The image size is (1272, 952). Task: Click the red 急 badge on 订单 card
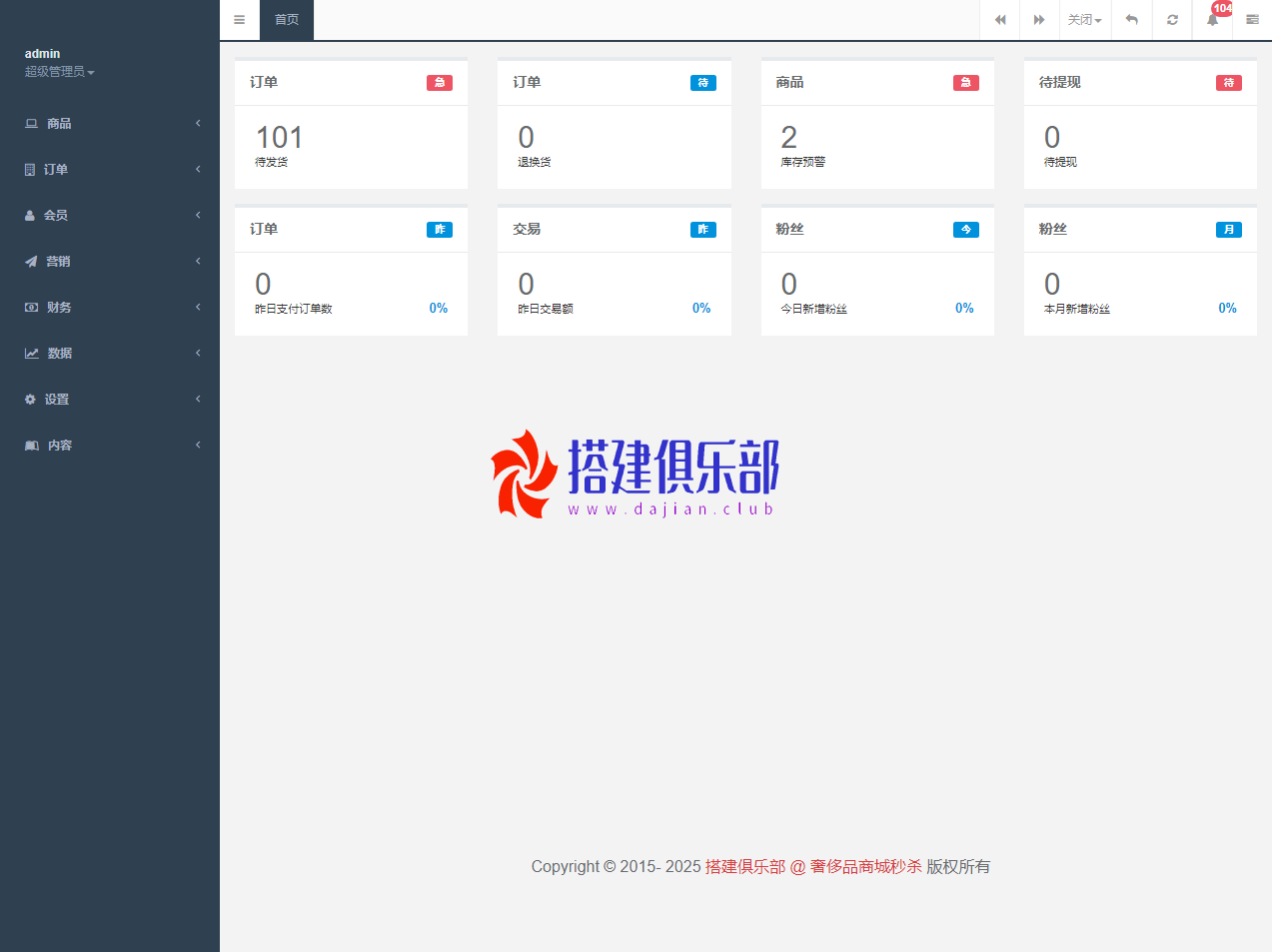point(440,83)
